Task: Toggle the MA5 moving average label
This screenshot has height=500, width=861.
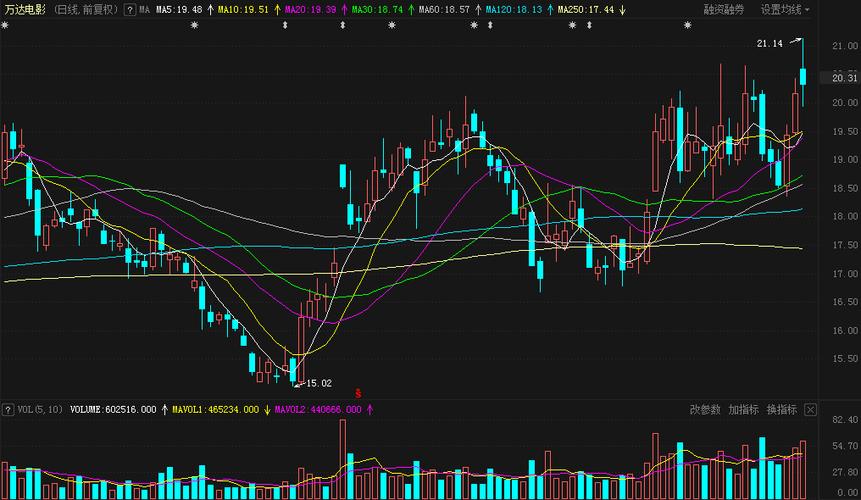Action: pyautogui.click(x=179, y=9)
